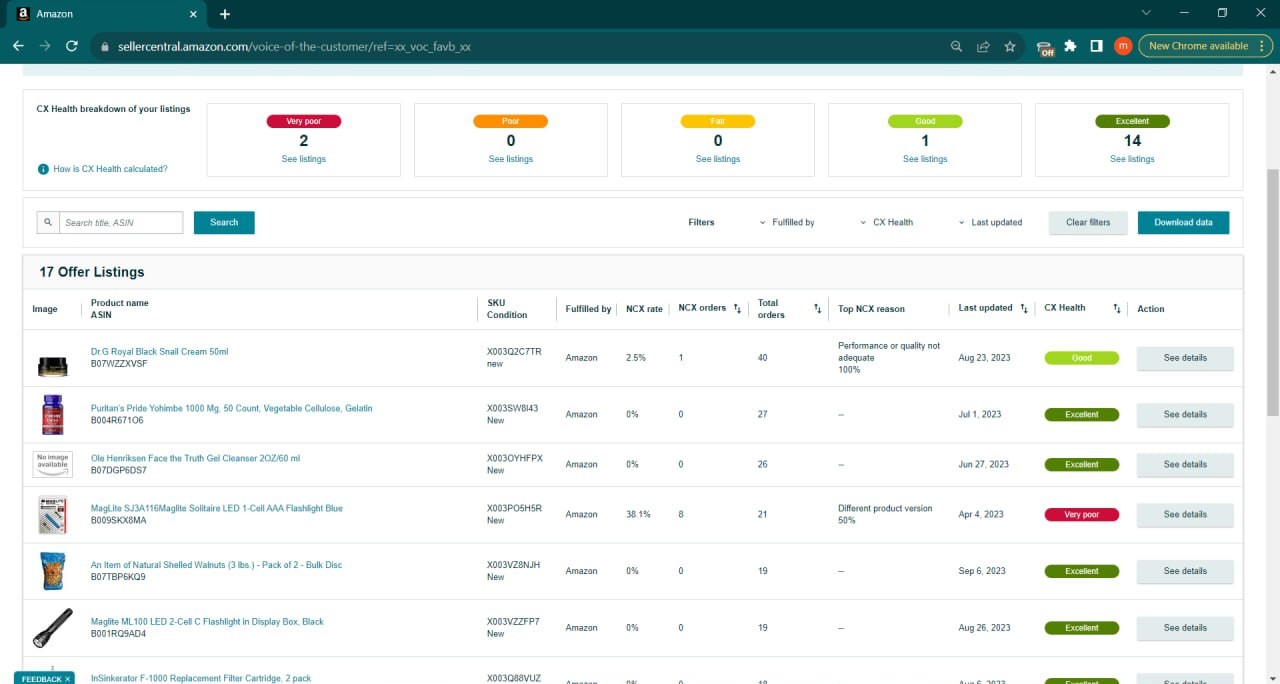1280x684 pixels.
Task: Close the FEEDBACK tab with its X
Action: pos(68,679)
